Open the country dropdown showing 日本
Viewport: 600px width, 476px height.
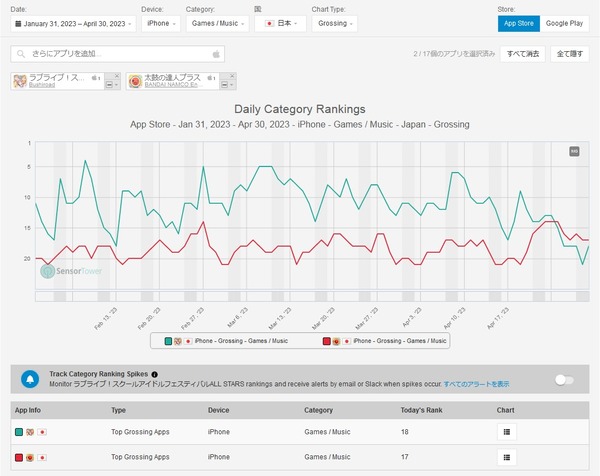[280, 24]
